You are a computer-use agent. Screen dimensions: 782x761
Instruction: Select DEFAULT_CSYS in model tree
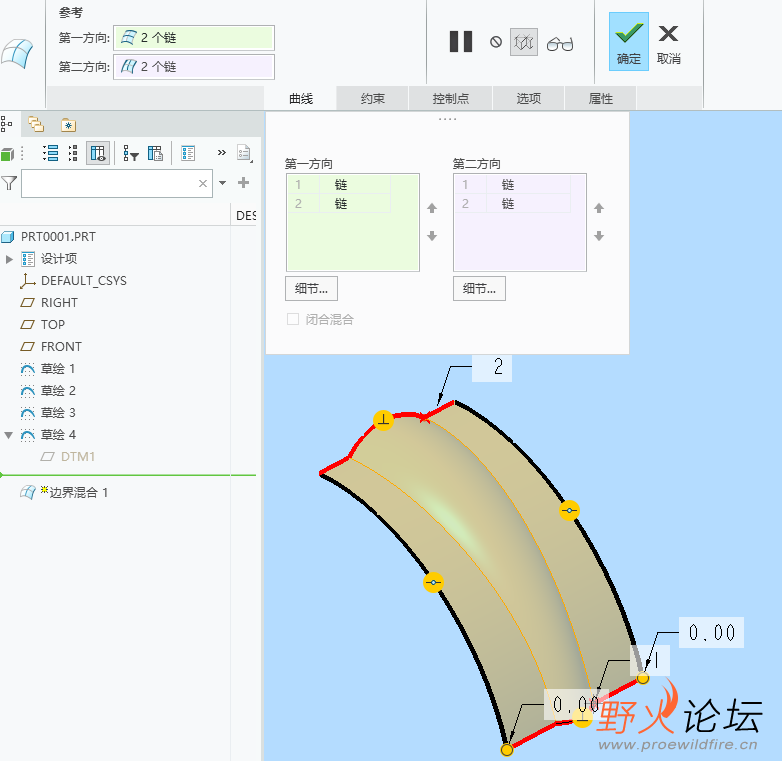pyautogui.click(x=84, y=281)
